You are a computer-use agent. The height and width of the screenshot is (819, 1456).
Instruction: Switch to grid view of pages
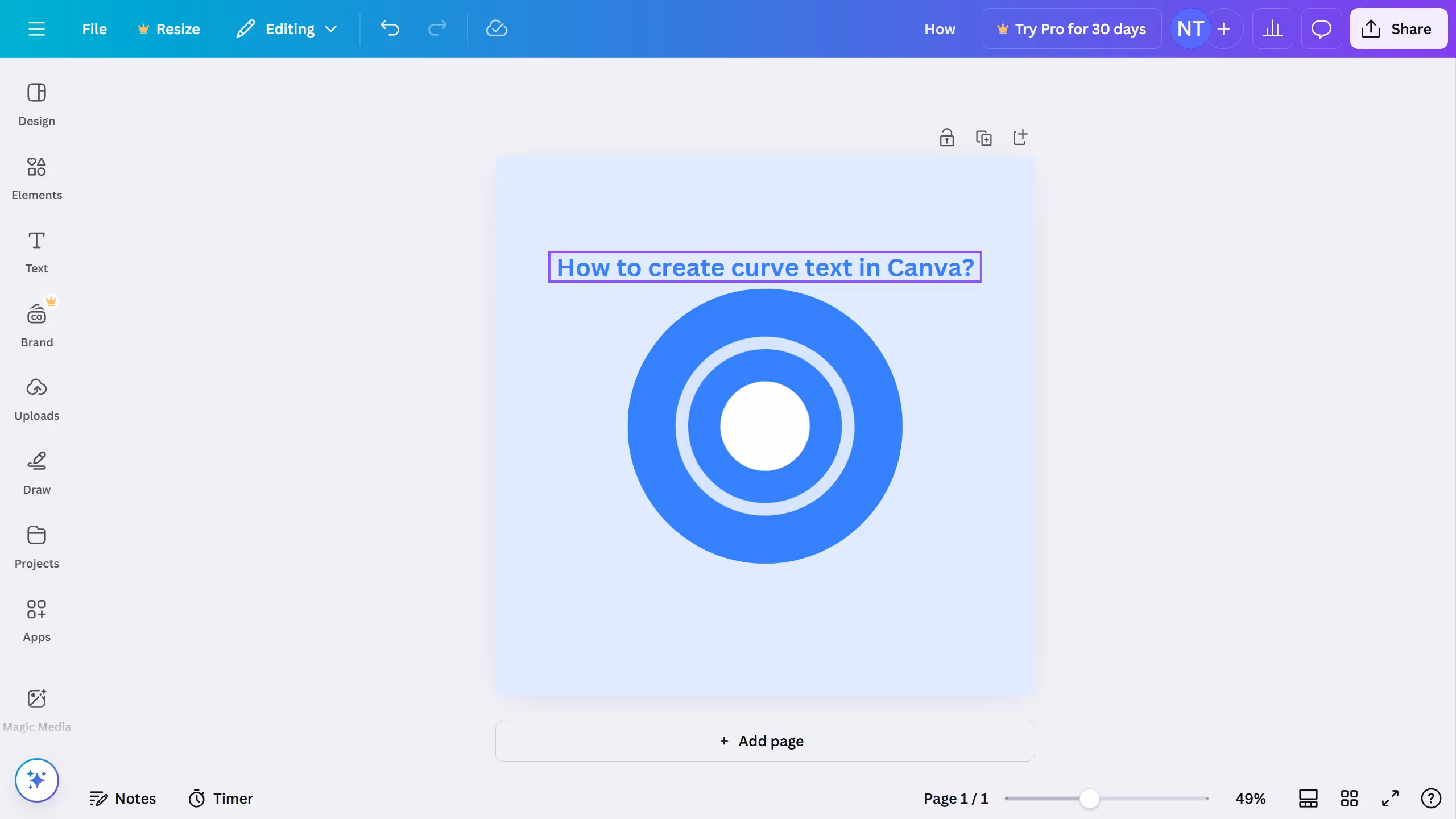point(1349,798)
